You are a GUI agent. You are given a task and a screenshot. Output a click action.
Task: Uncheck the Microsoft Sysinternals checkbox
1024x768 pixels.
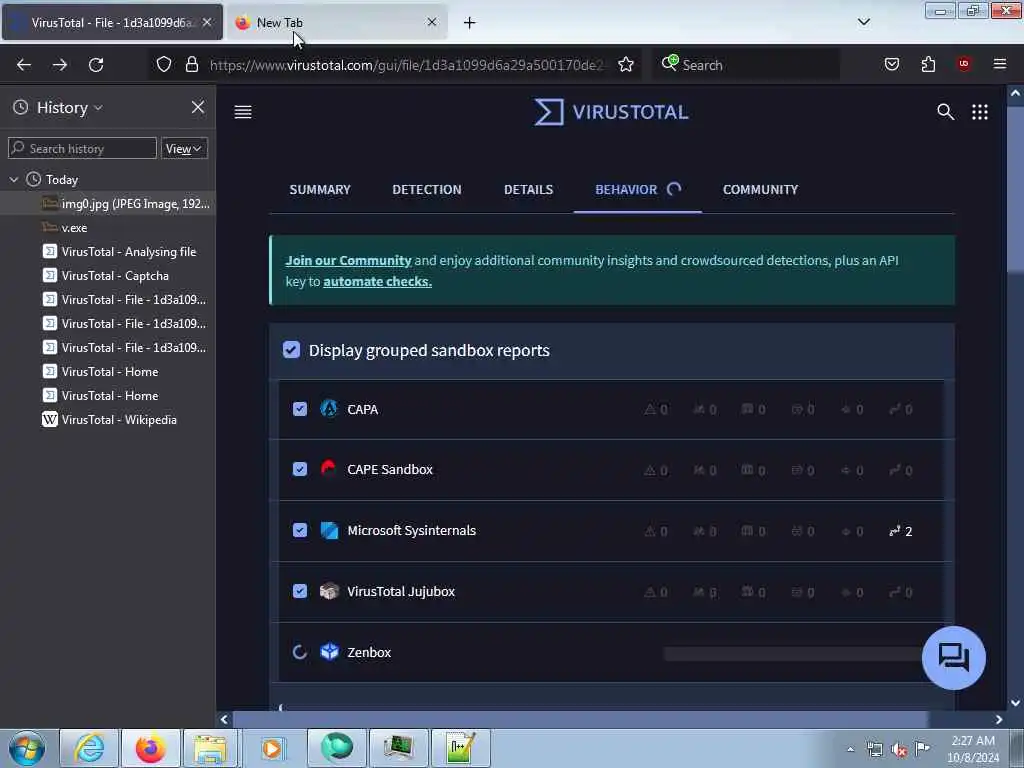coord(300,530)
